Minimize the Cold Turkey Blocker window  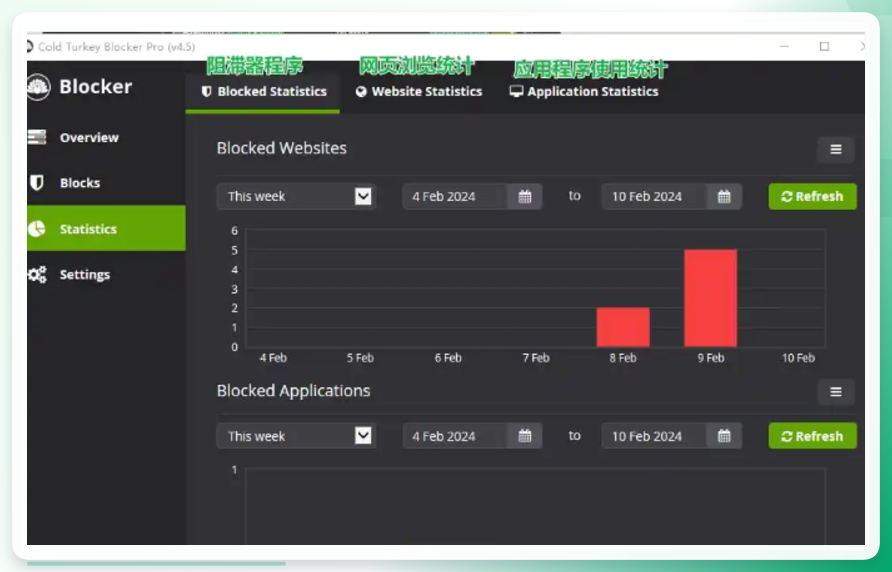pos(784,46)
